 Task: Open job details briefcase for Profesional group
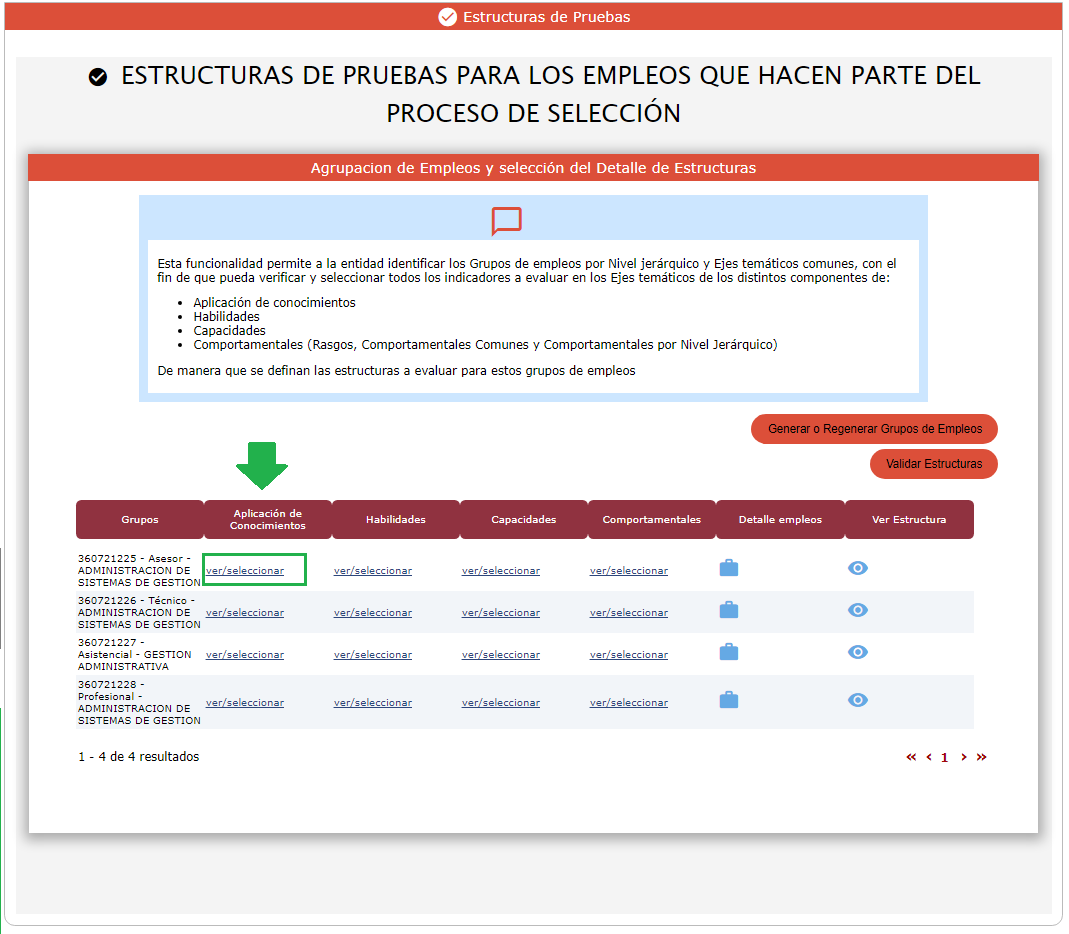click(729, 700)
